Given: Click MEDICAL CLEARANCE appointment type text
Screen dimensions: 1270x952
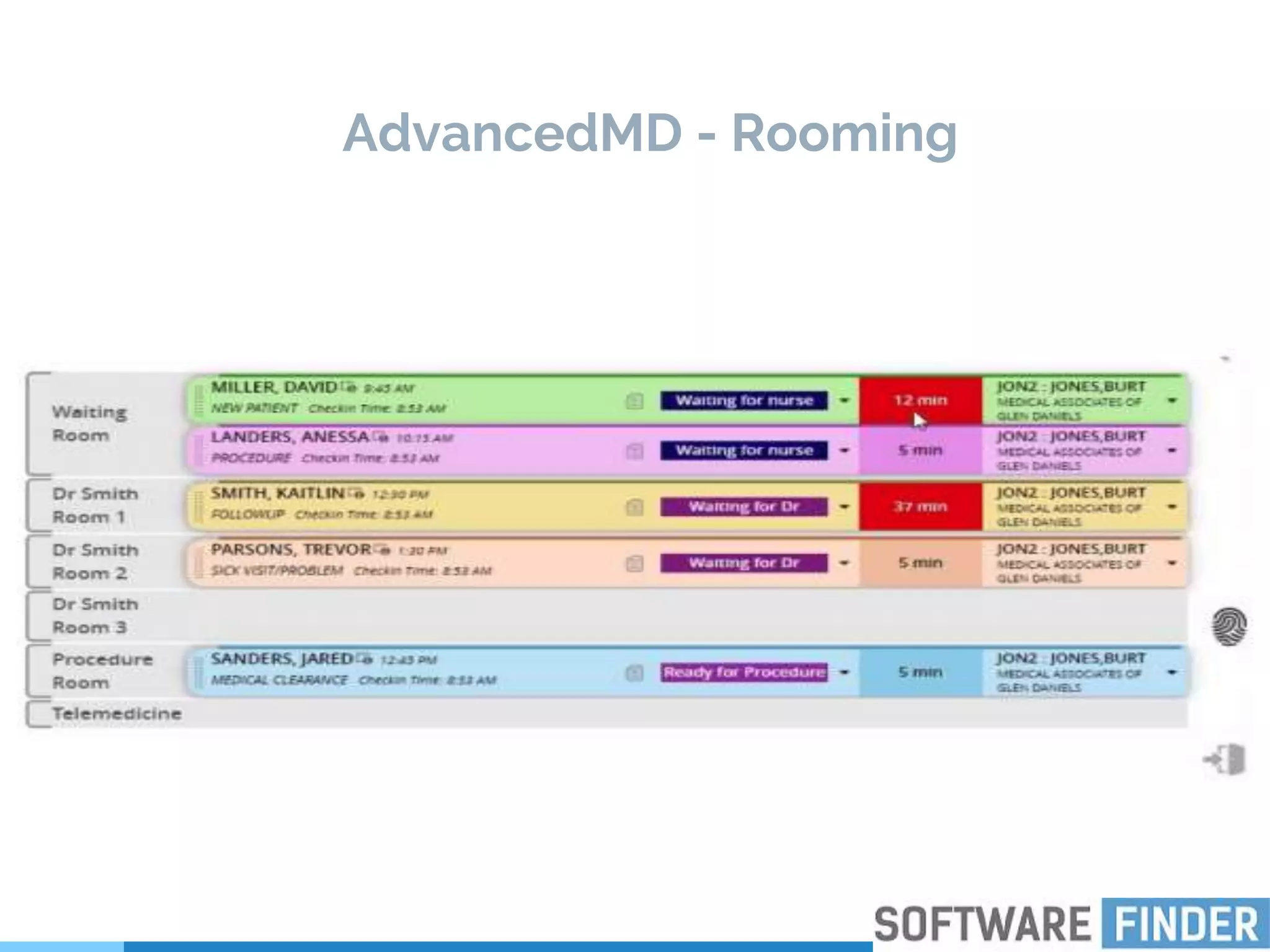Looking at the screenshot, I should 279,681.
